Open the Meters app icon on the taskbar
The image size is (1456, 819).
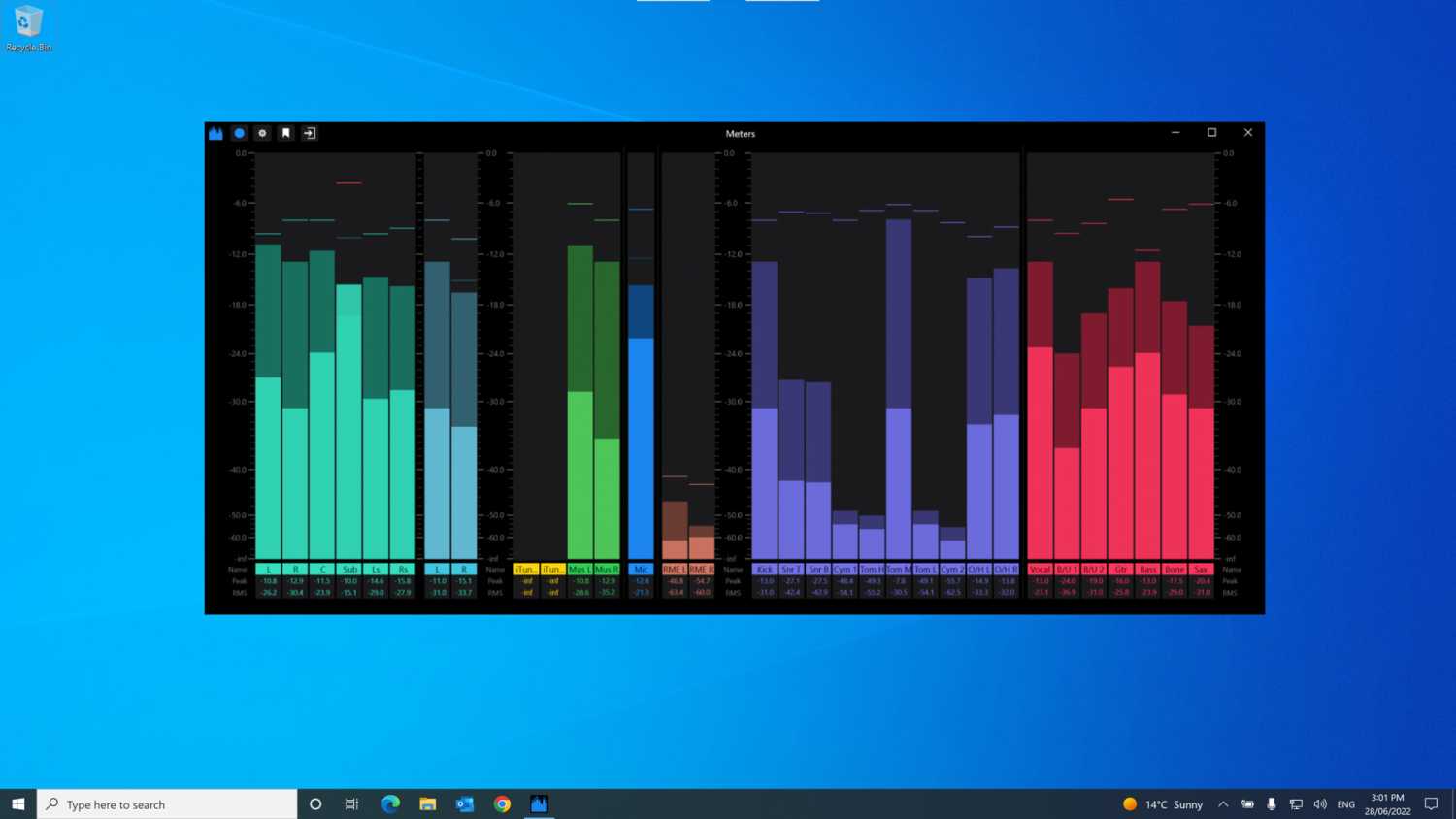pyautogui.click(x=540, y=803)
